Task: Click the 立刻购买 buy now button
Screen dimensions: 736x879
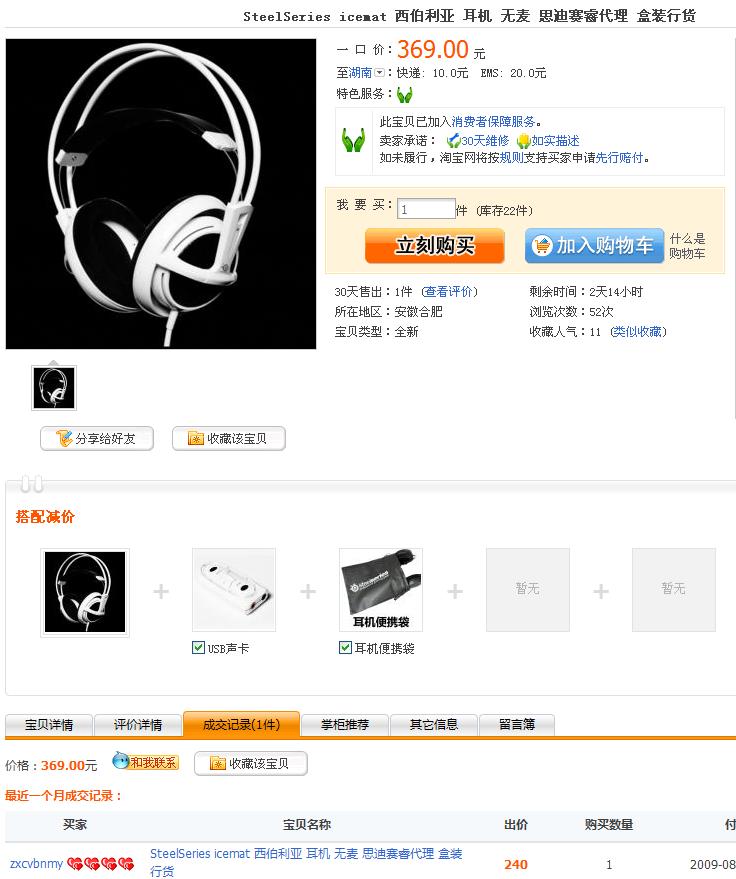Action: click(434, 246)
